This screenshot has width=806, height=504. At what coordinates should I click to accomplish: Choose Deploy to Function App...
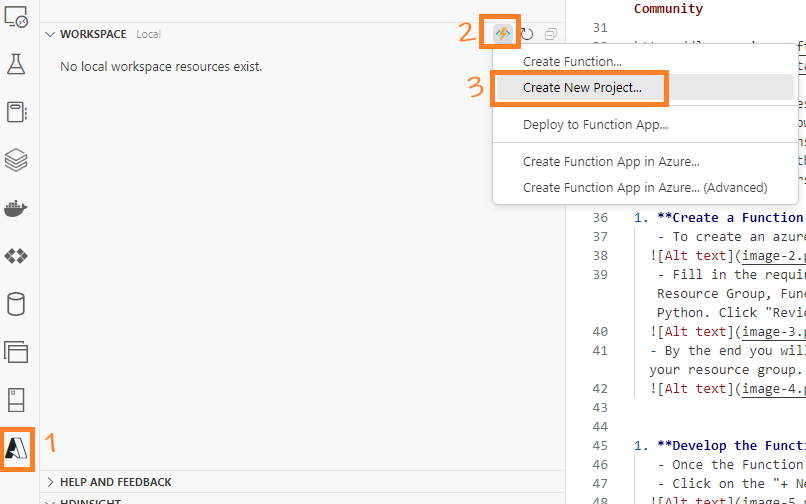pyautogui.click(x=595, y=125)
